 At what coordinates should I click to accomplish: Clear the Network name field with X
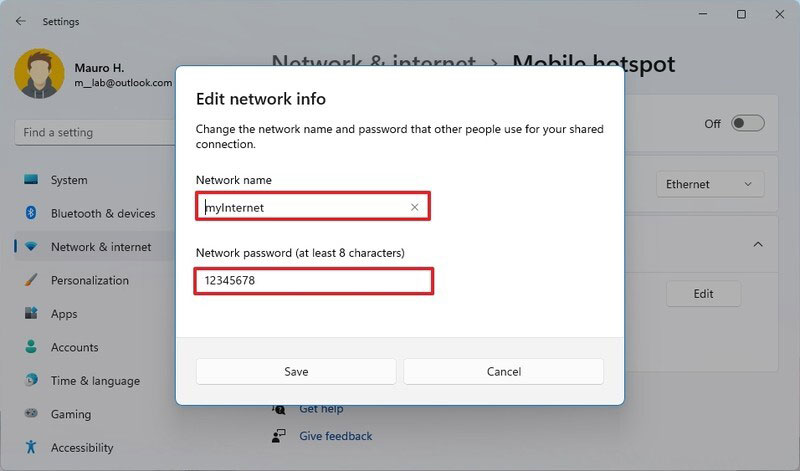[x=414, y=207]
